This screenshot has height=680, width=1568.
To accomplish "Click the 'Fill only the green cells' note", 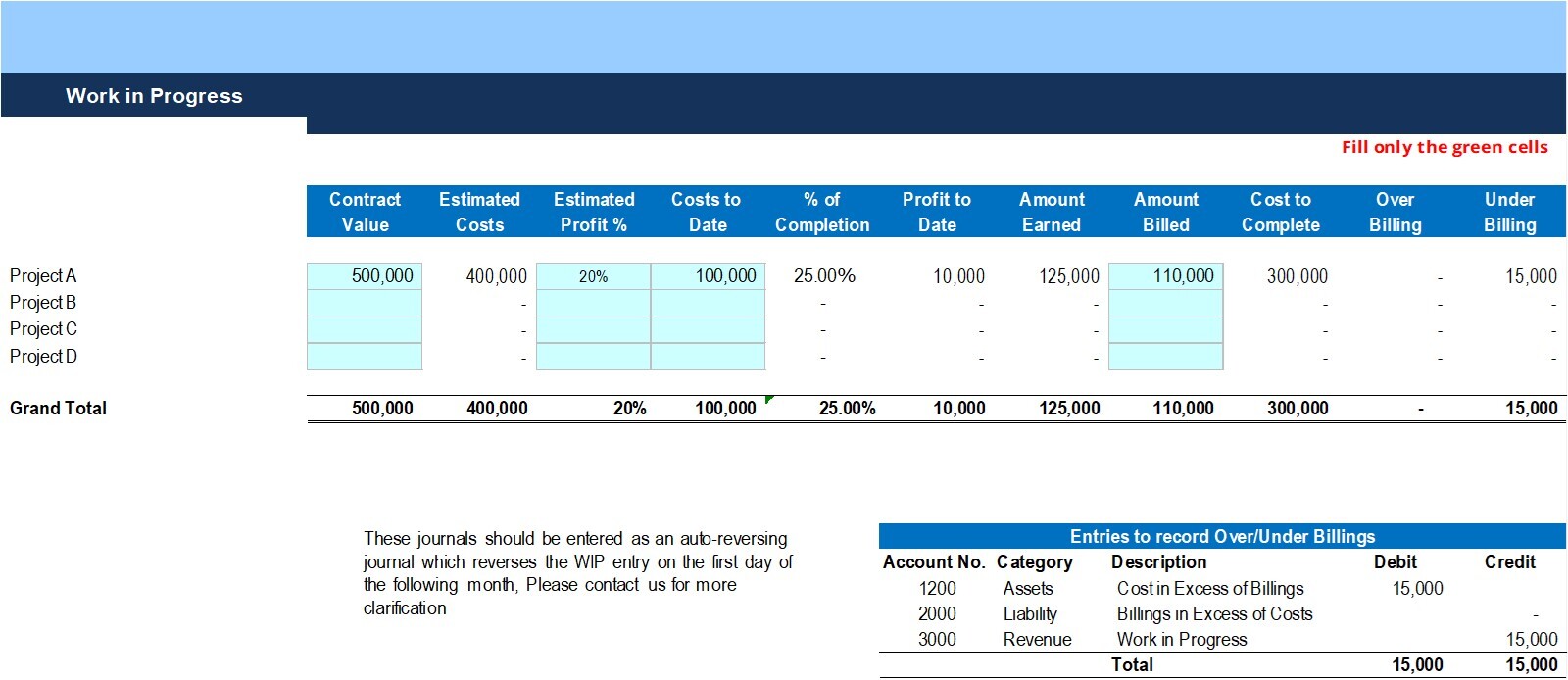I will (1445, 147).
